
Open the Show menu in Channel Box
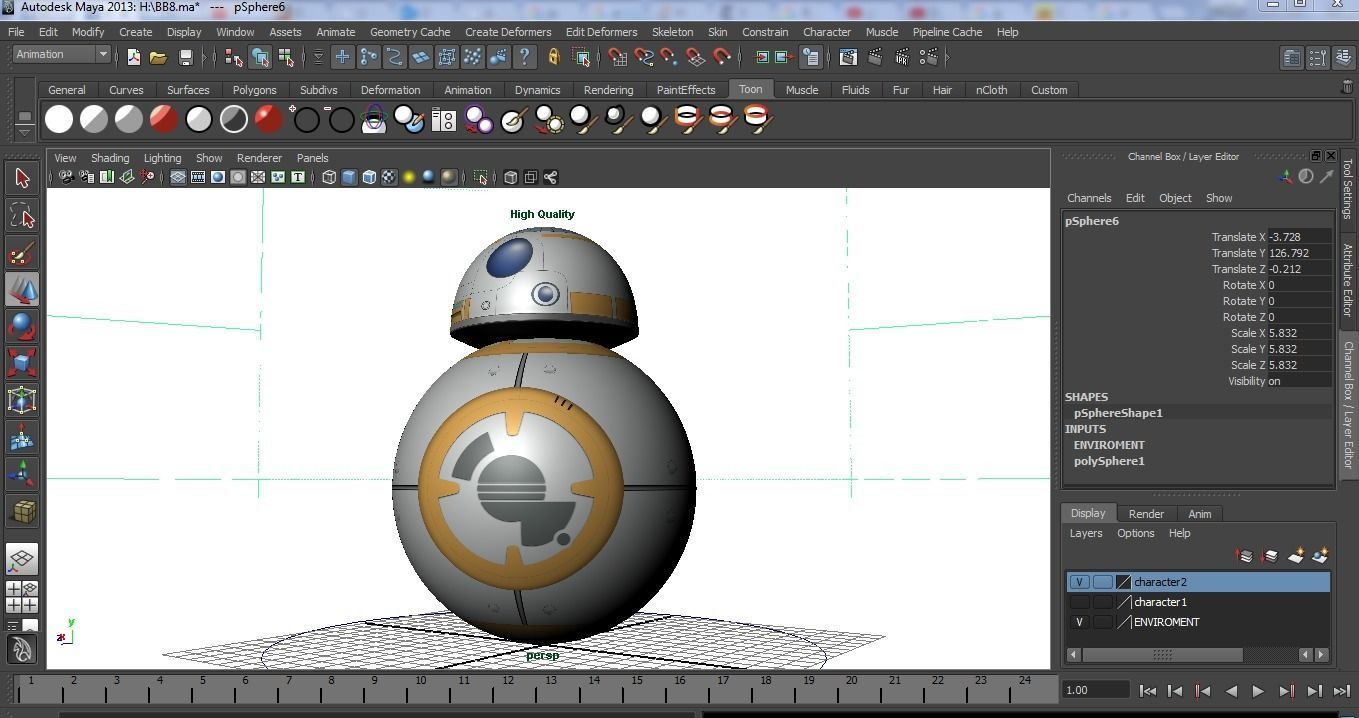point(1218,198)
